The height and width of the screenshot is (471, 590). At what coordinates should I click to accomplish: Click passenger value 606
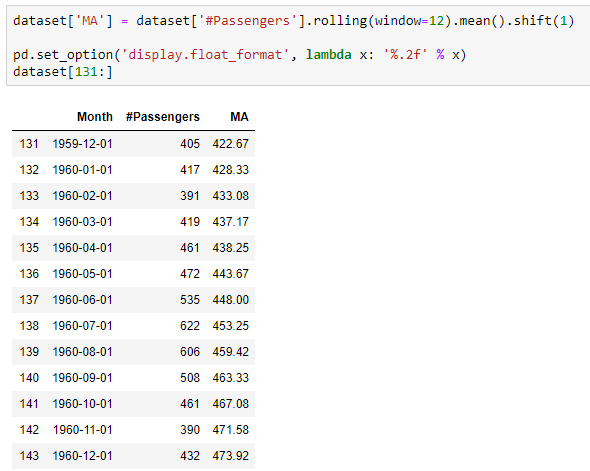point(190,351)
